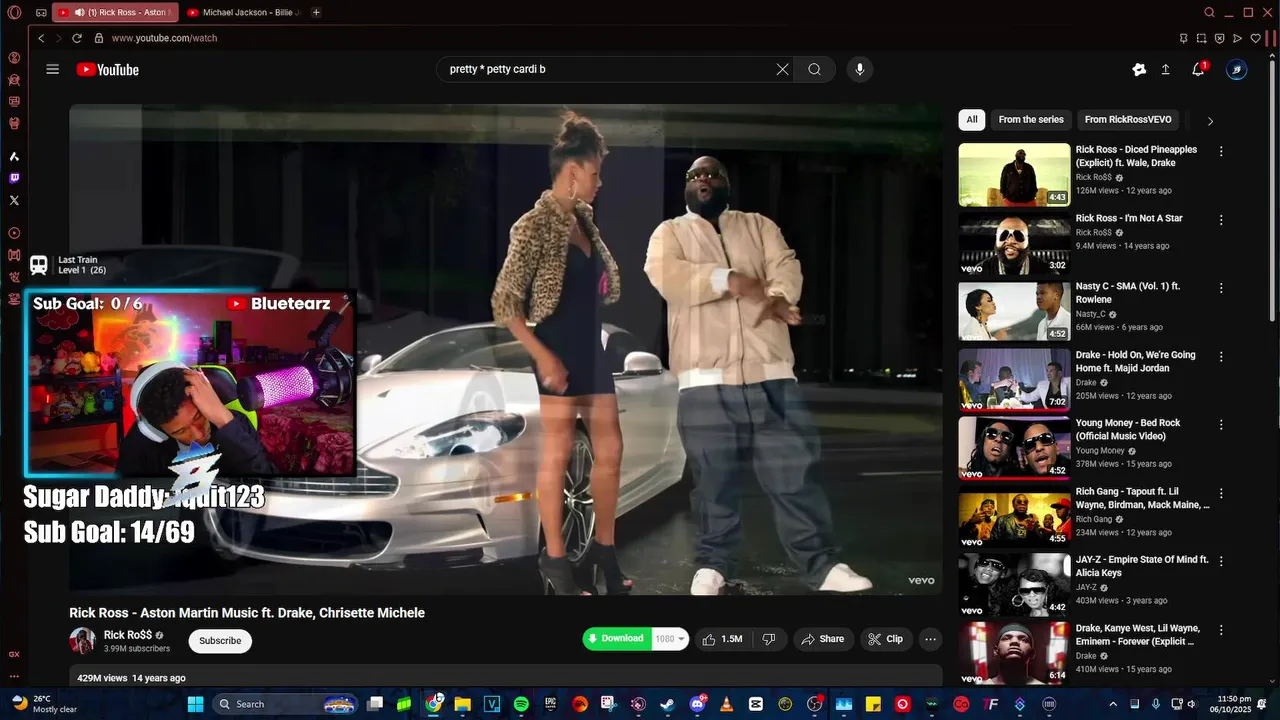Open the upload/create arrow icon
The height and width of the screenshot is (720, 1280).
(1165, 69)
